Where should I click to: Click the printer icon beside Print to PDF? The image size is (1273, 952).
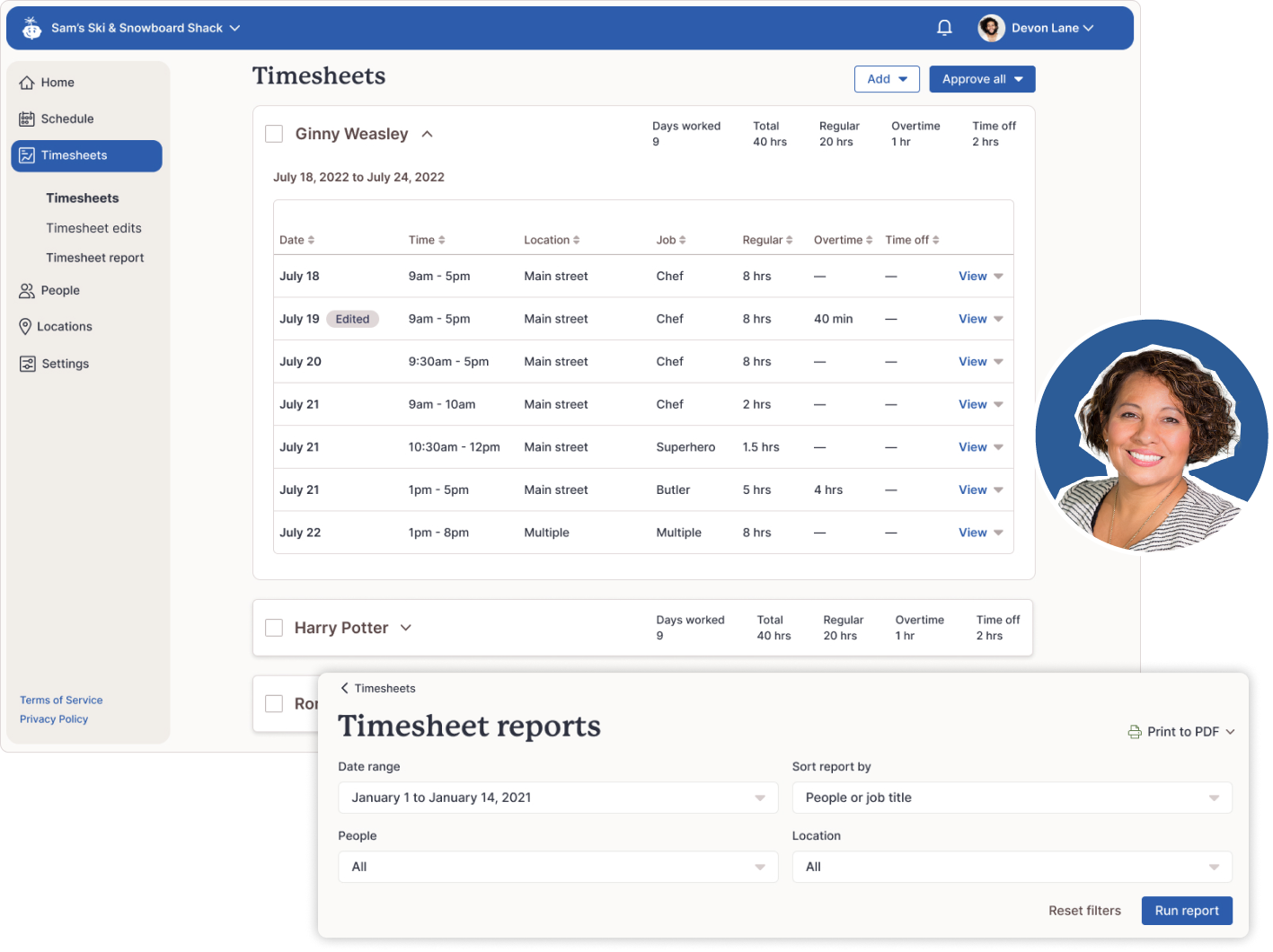click(1133, 731)
